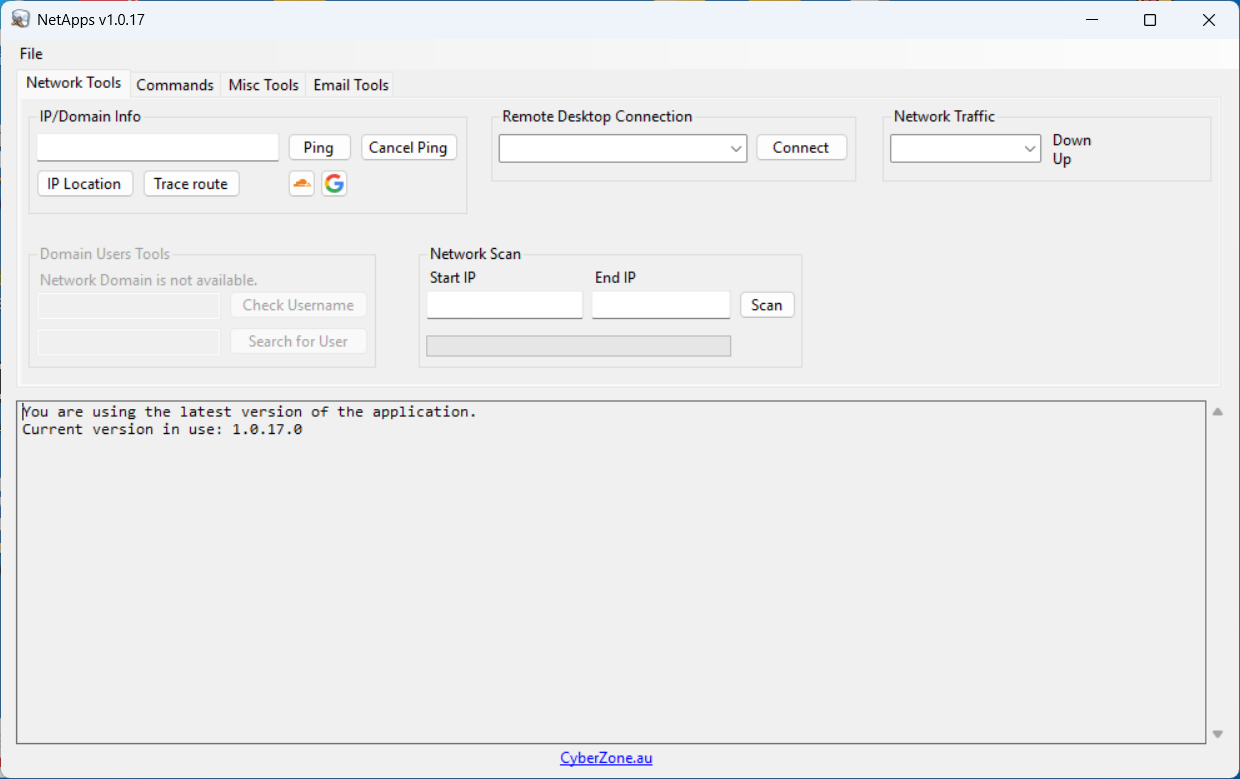1240x779 pixels.
Task: Switch to the Commands tab
Action: 175,85
